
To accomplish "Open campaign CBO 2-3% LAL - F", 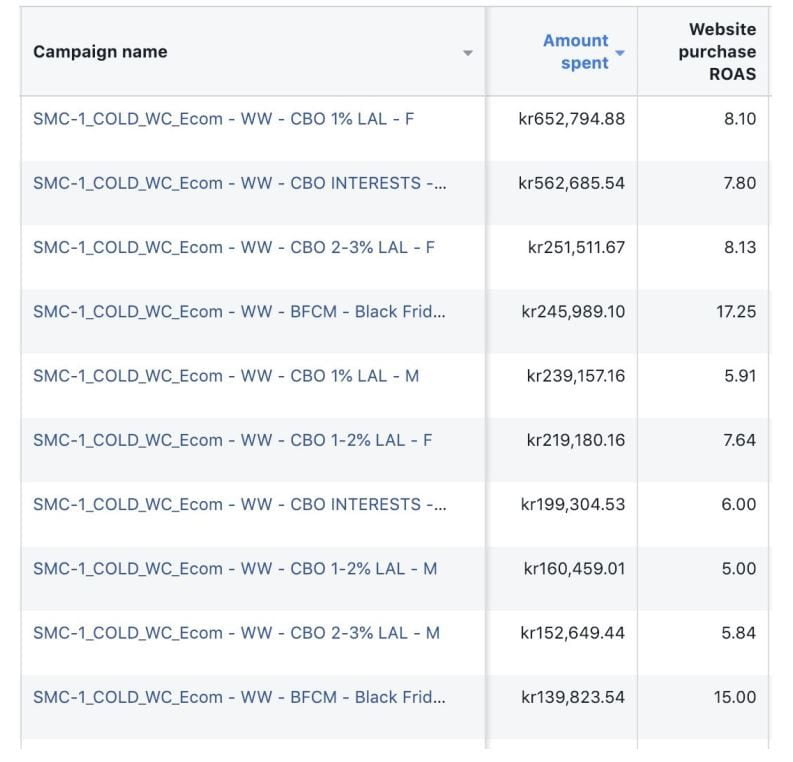I will tap(234, 247).
